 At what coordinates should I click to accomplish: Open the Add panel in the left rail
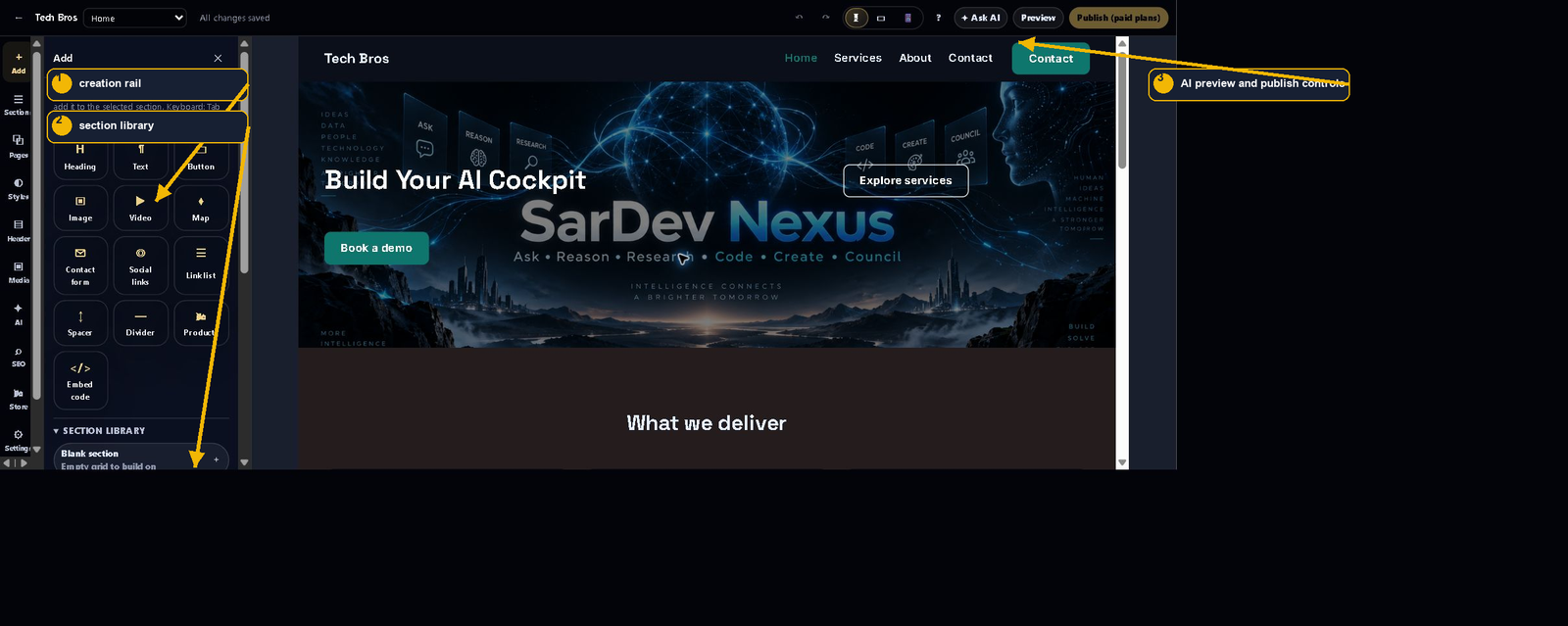[x=18, y=63]
